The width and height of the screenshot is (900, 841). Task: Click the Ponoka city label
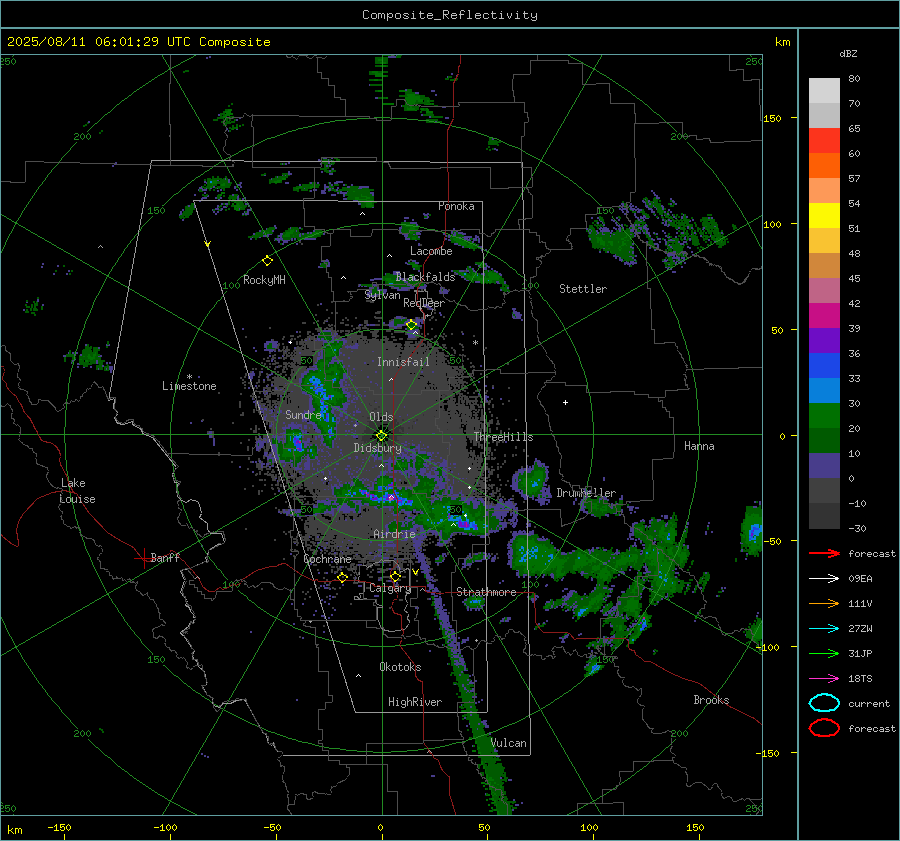456,206
